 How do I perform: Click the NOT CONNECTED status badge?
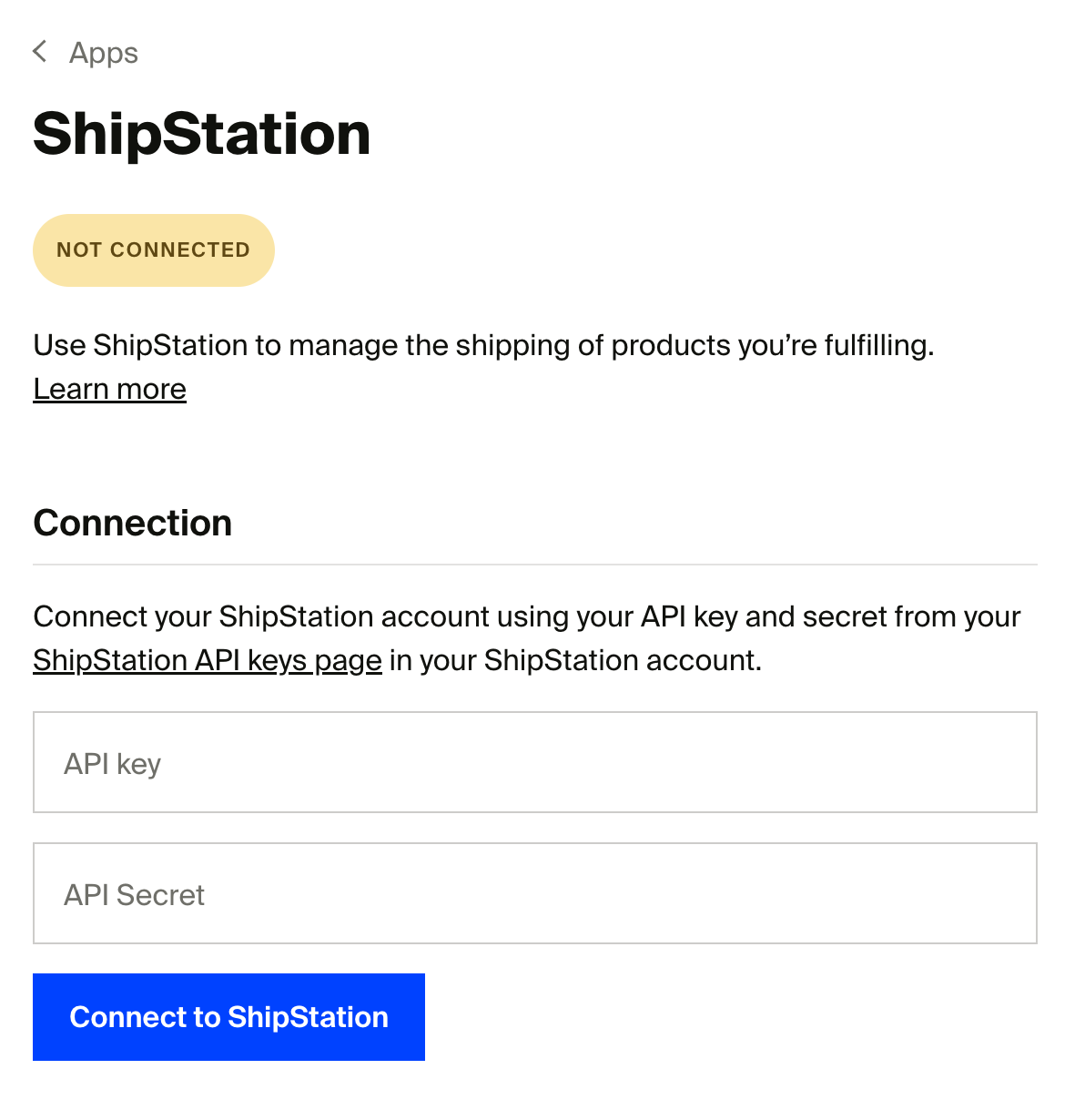click(x=154, y=250)
